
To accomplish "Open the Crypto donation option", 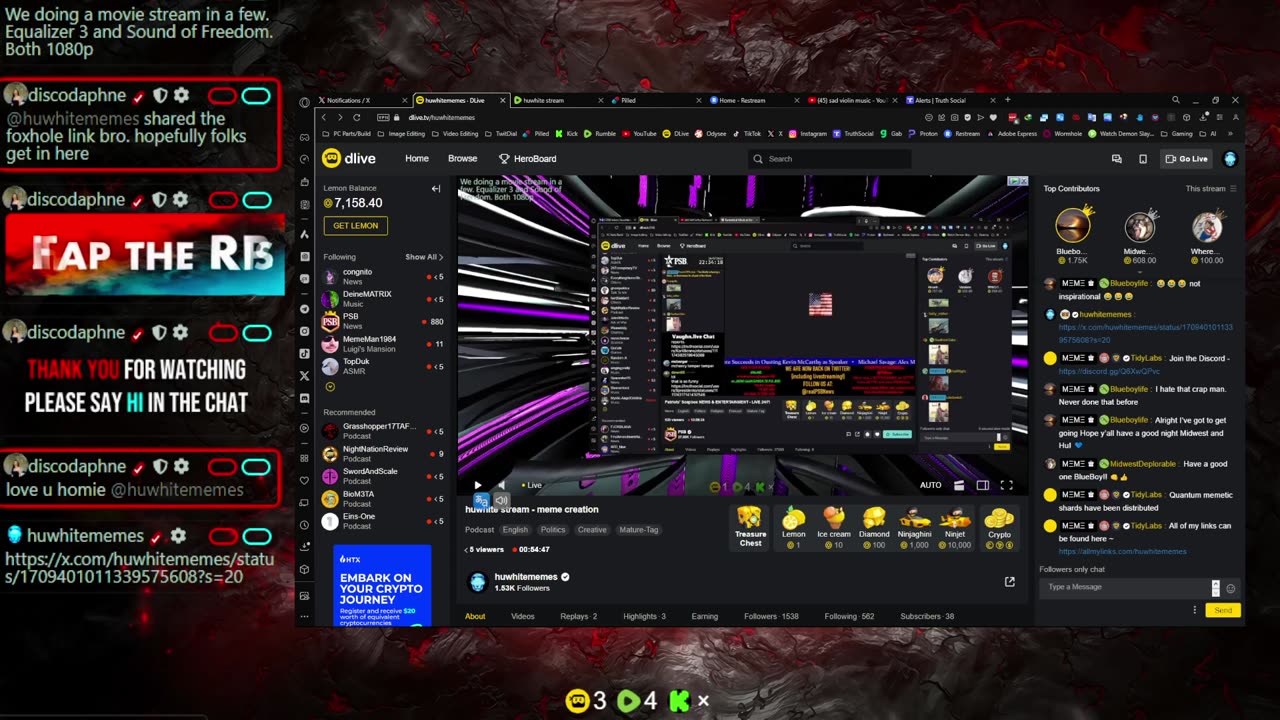I will [999, 527].
